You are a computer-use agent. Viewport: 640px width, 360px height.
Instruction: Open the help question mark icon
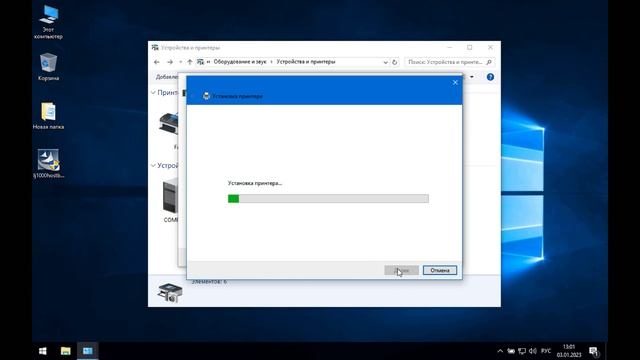(x=490, y=77)
